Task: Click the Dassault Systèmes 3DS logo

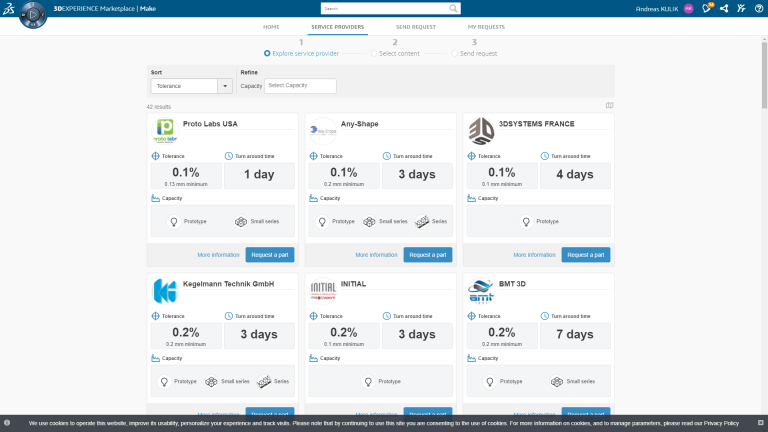Action: click(x=8, y=8)
